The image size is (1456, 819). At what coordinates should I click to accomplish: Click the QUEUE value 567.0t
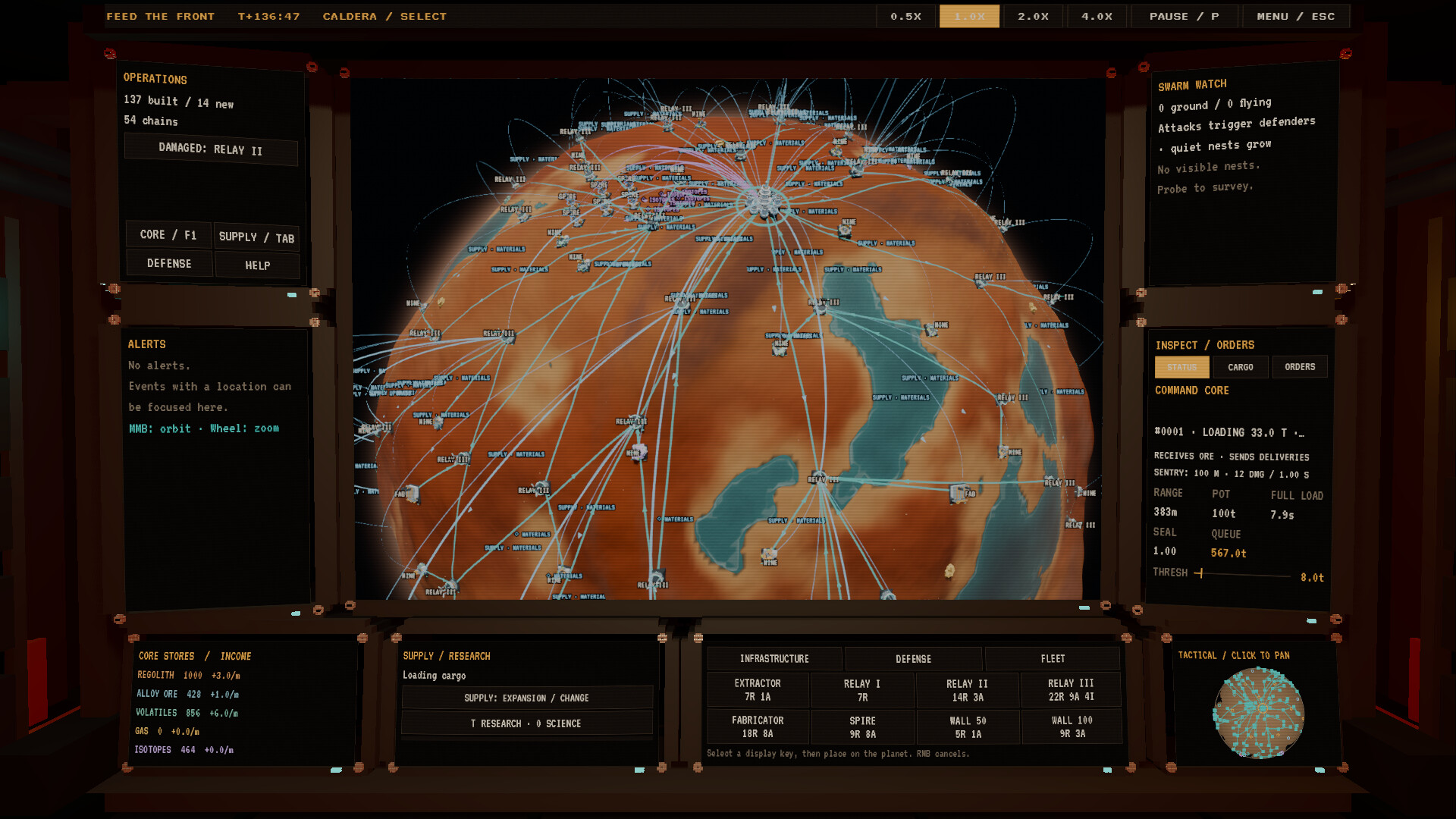(x=1228, y=553)
